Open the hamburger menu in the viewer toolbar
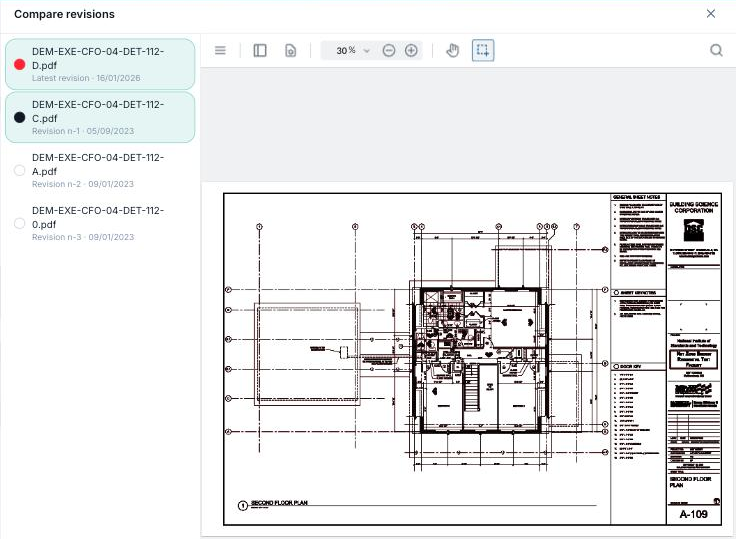The height and width of the screenshot is (539, 736). coord(220,50)
